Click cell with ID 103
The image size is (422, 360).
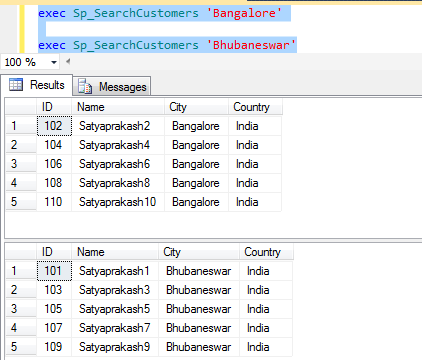(x=54, y=290)
